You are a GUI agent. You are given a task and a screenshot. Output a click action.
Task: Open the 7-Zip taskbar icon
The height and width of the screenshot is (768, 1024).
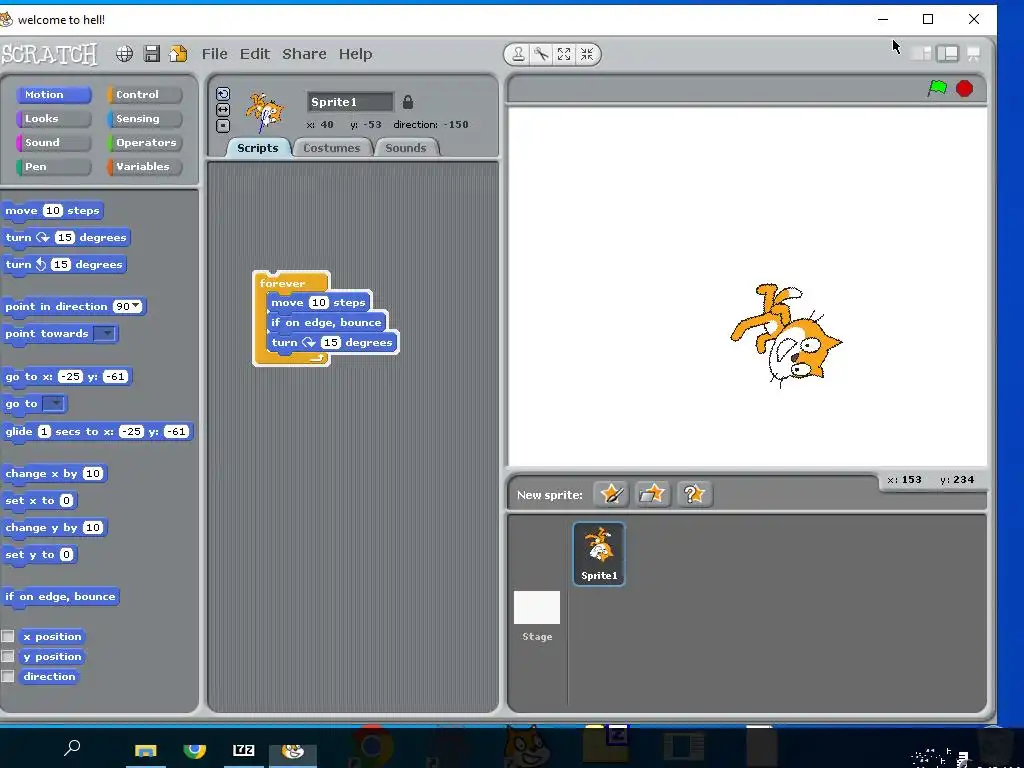(244, 750)
